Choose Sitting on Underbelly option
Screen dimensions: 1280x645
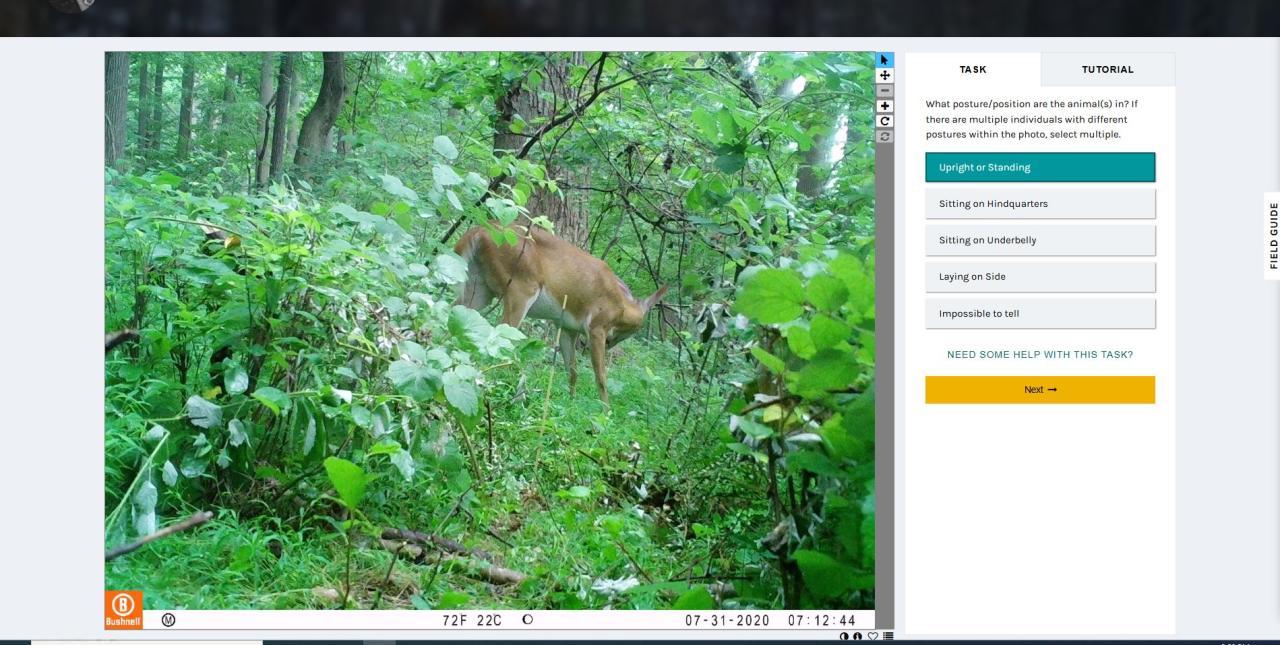[x=1040, y=240]
